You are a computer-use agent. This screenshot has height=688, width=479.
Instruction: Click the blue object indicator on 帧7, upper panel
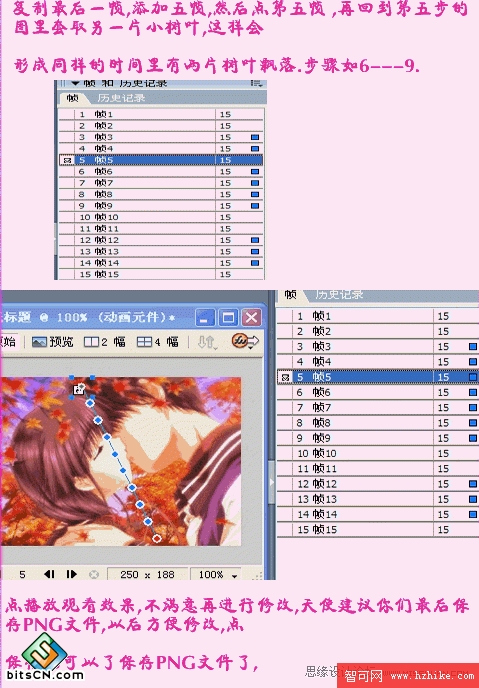[255, 183]
